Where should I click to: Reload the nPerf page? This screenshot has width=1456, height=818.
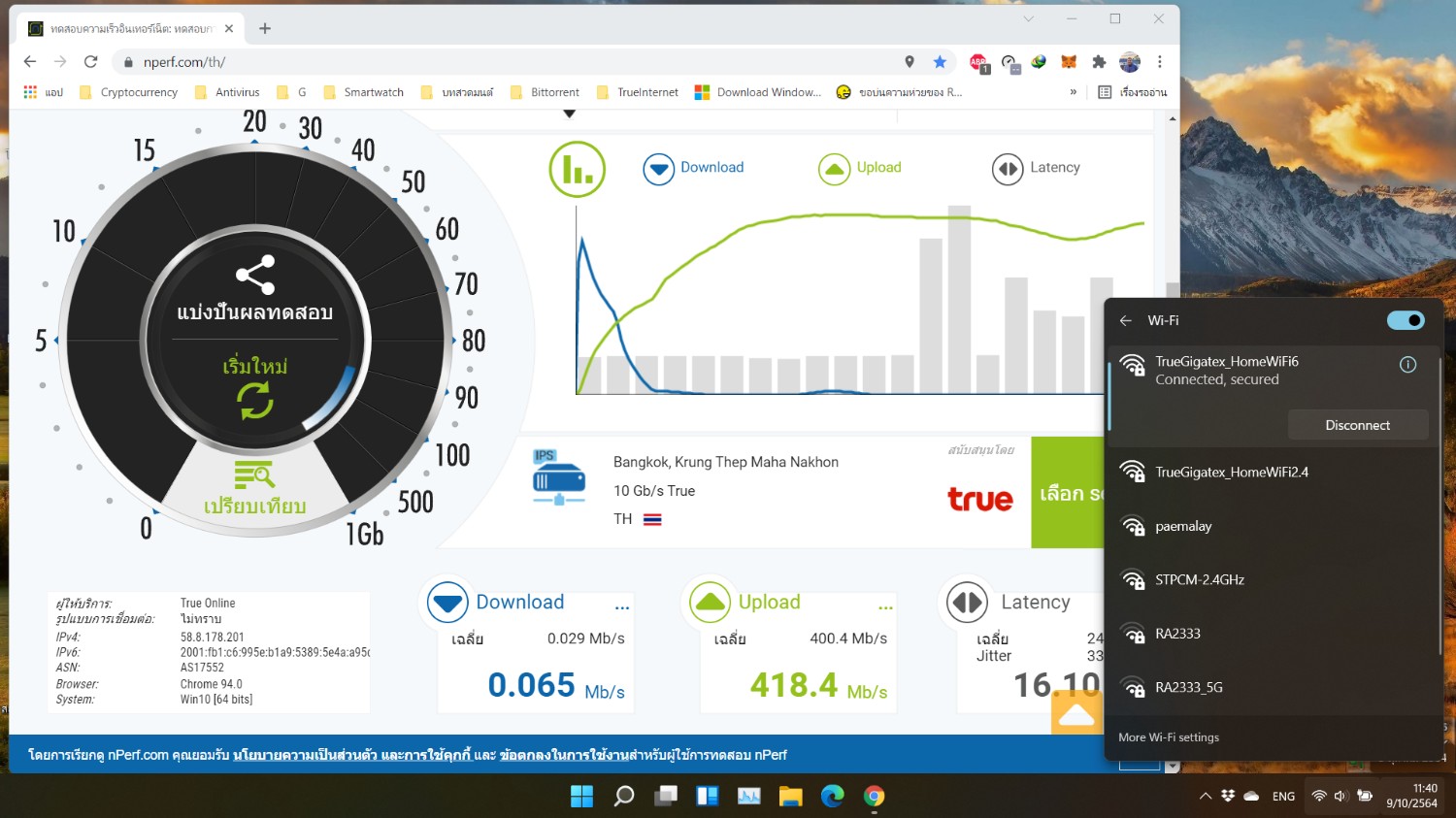click(91, 62)
